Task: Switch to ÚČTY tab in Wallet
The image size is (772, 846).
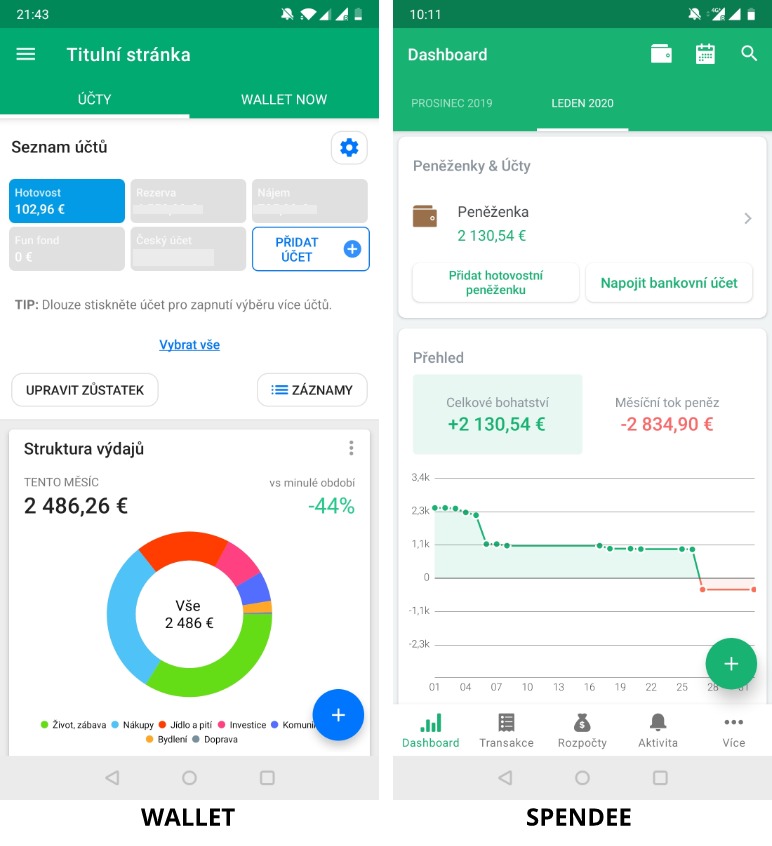Action: click(x=94, y=99)
